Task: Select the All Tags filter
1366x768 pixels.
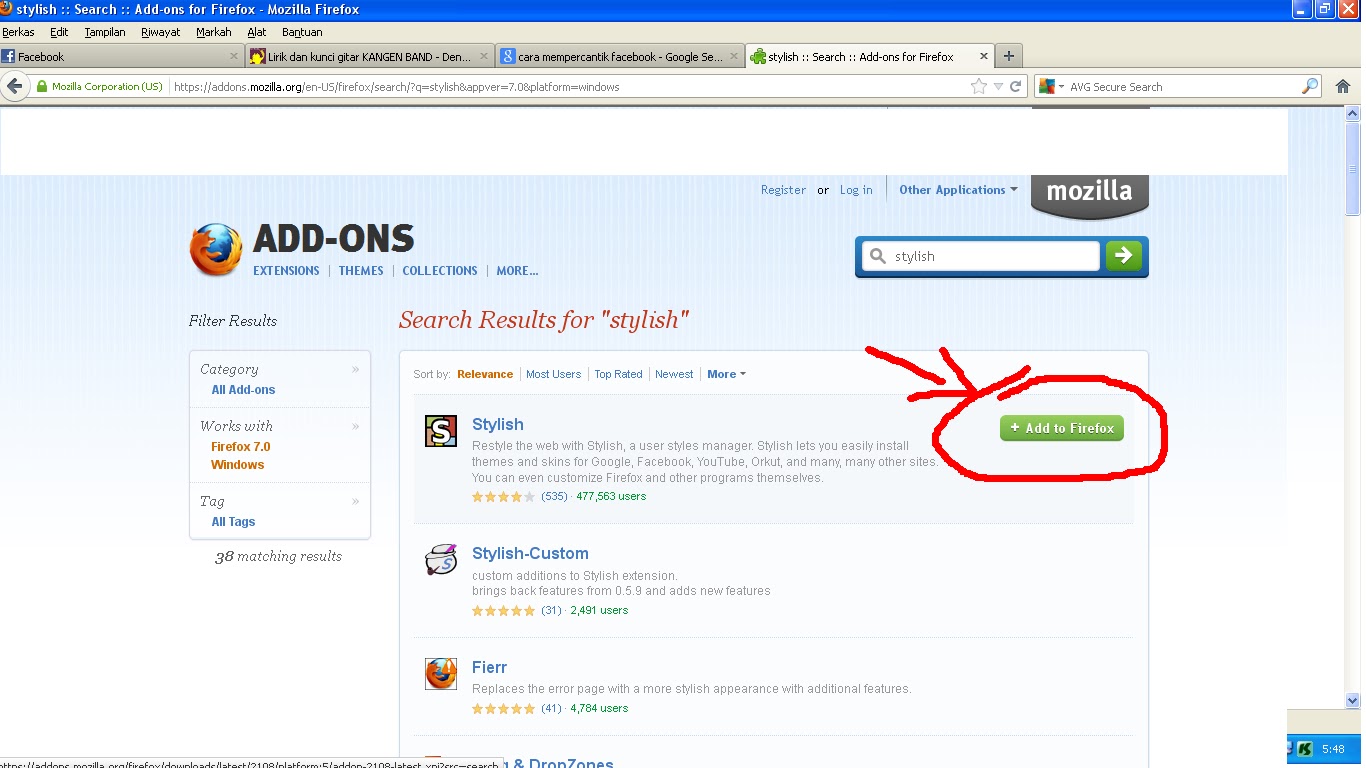Action: (233, 522)
